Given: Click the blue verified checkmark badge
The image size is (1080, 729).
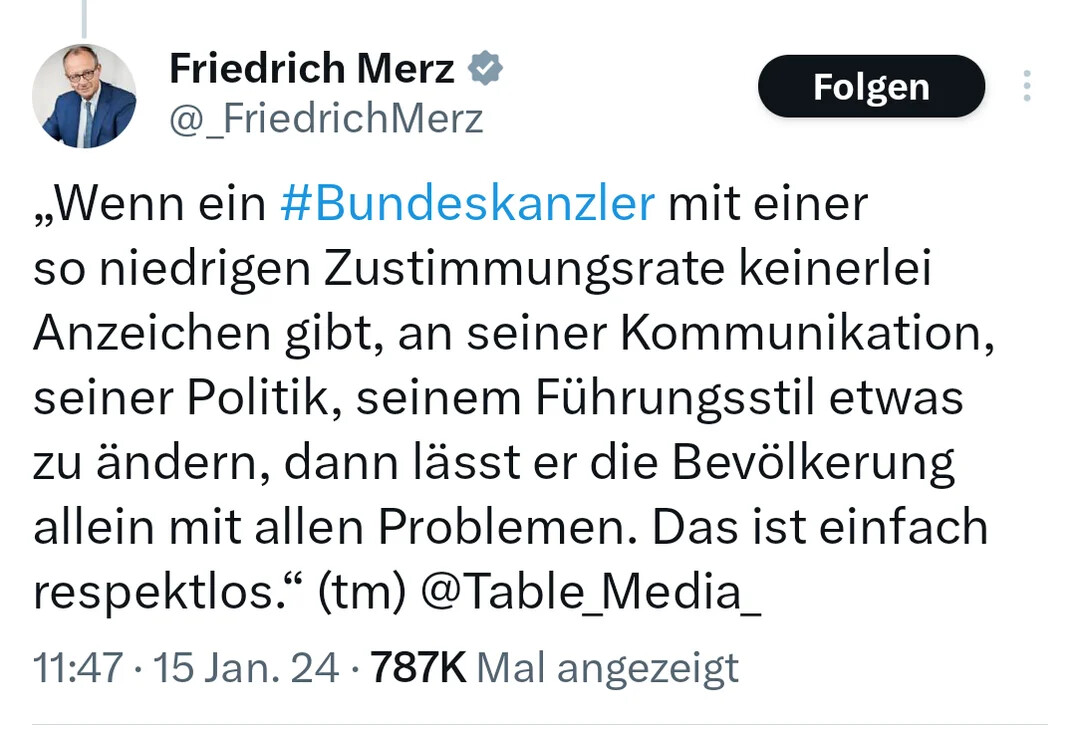Looking at the screenshot, I should click(x=486, y=69).
